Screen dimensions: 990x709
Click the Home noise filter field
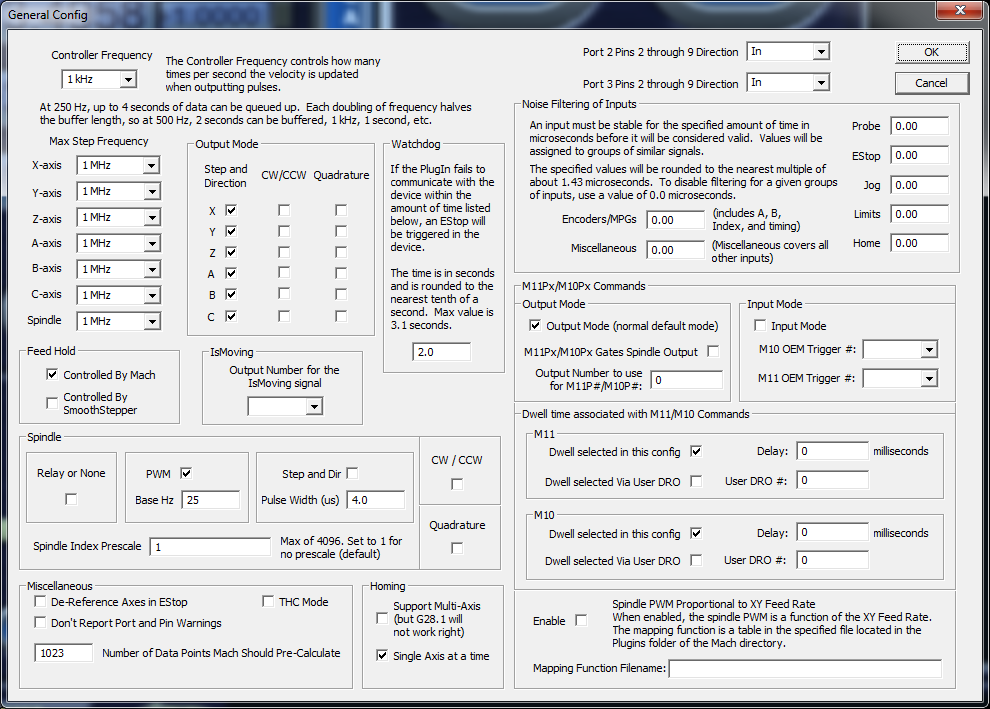[x=919, y=243]
